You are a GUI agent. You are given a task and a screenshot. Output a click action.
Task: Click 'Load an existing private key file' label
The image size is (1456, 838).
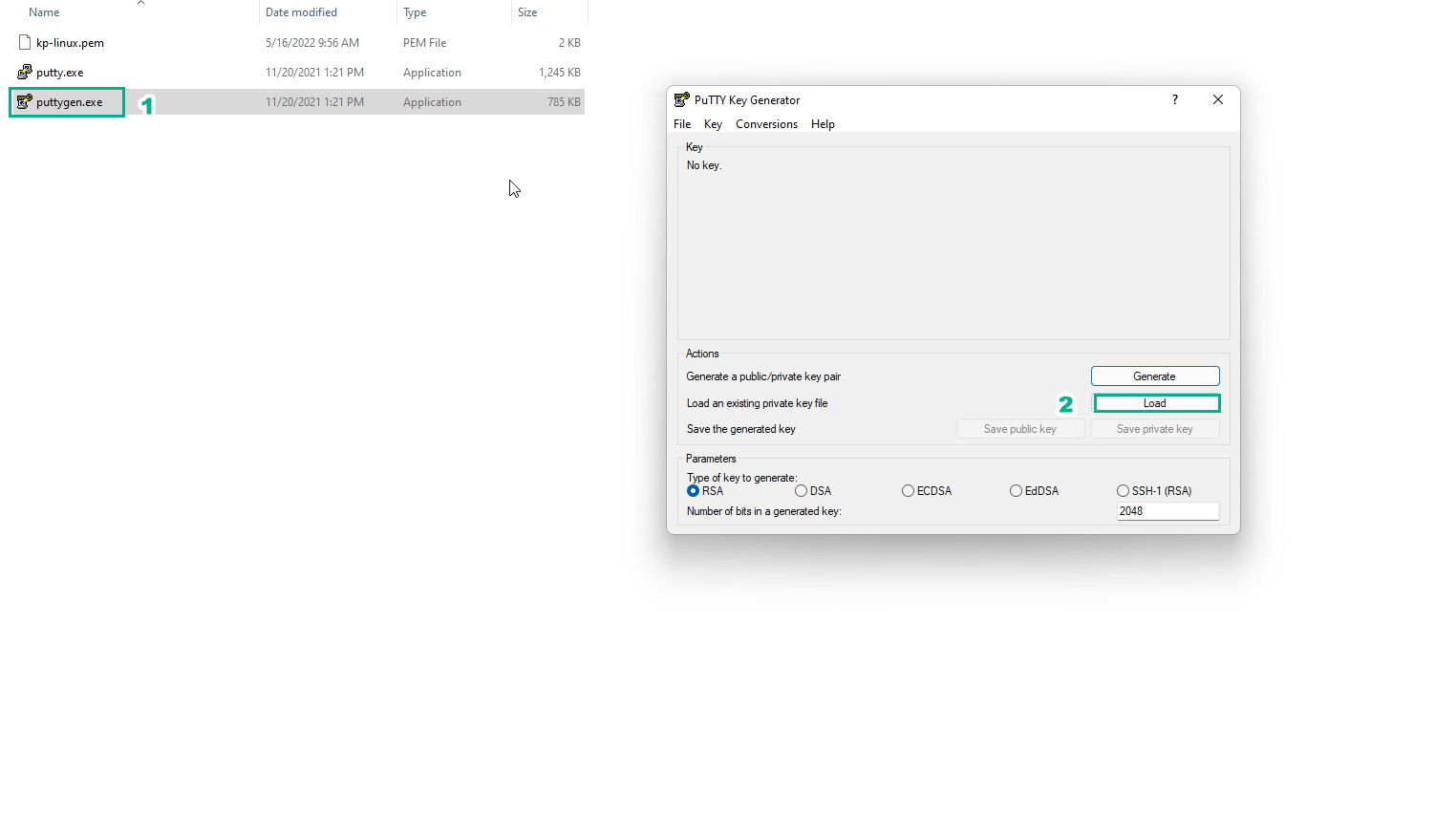757,403
